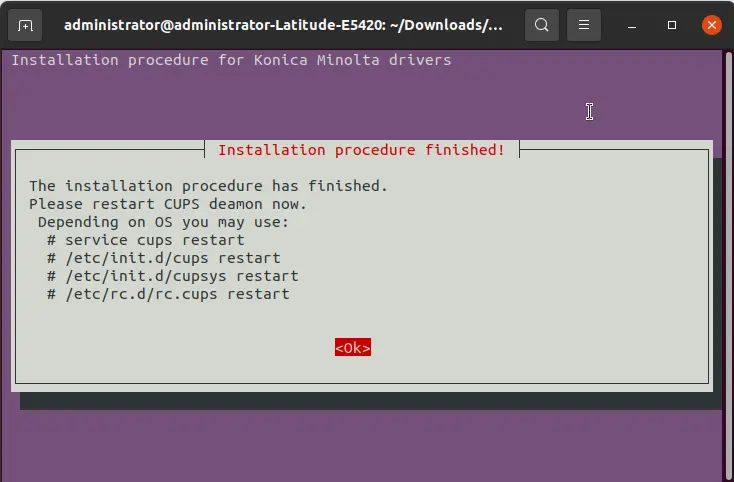
Task: Open the terminal search icon
Action: click(x=542, y=25)
